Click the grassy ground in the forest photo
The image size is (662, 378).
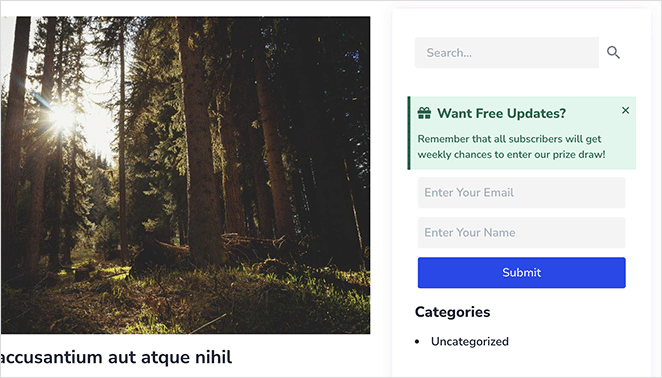[186, 302]
